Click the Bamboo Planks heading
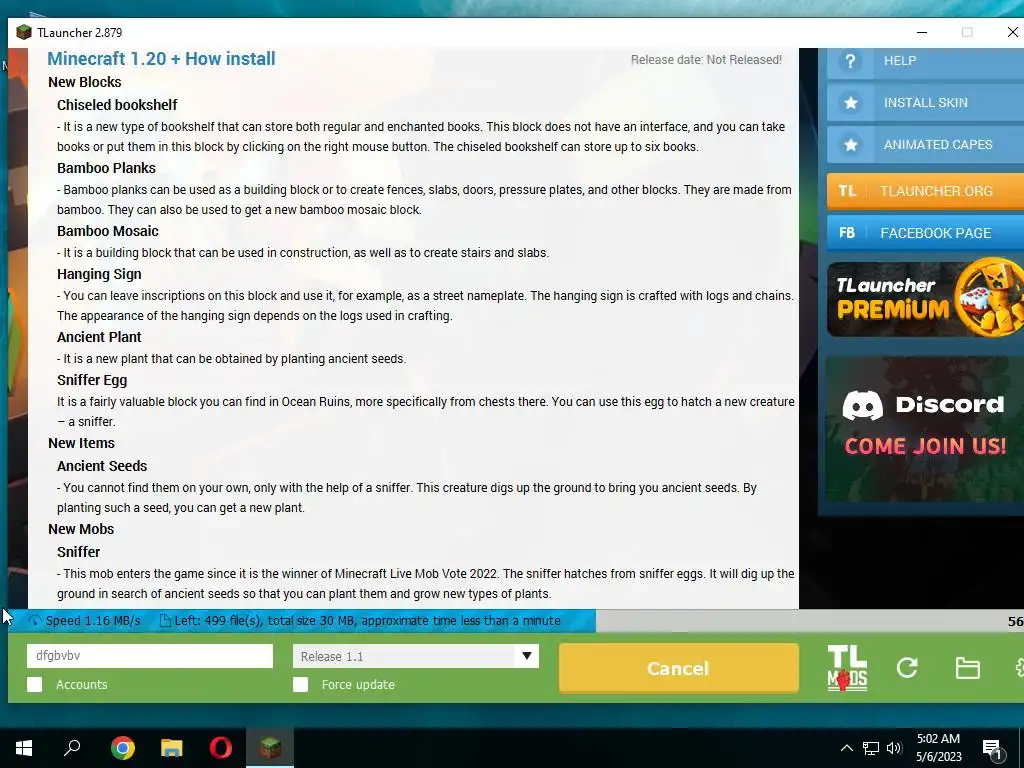 pos(106,168)
